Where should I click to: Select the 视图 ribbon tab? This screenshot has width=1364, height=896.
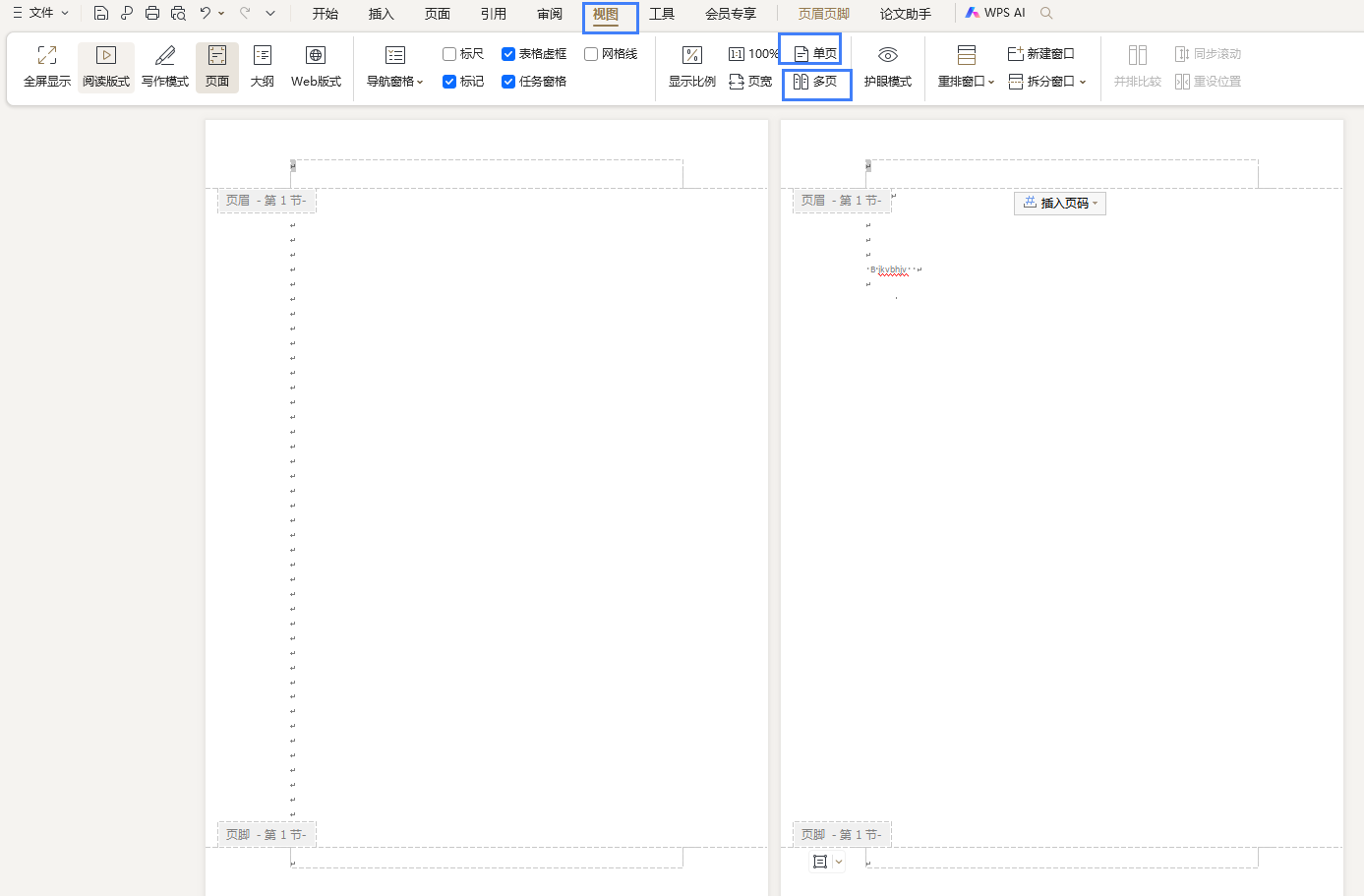coord(606,14)
